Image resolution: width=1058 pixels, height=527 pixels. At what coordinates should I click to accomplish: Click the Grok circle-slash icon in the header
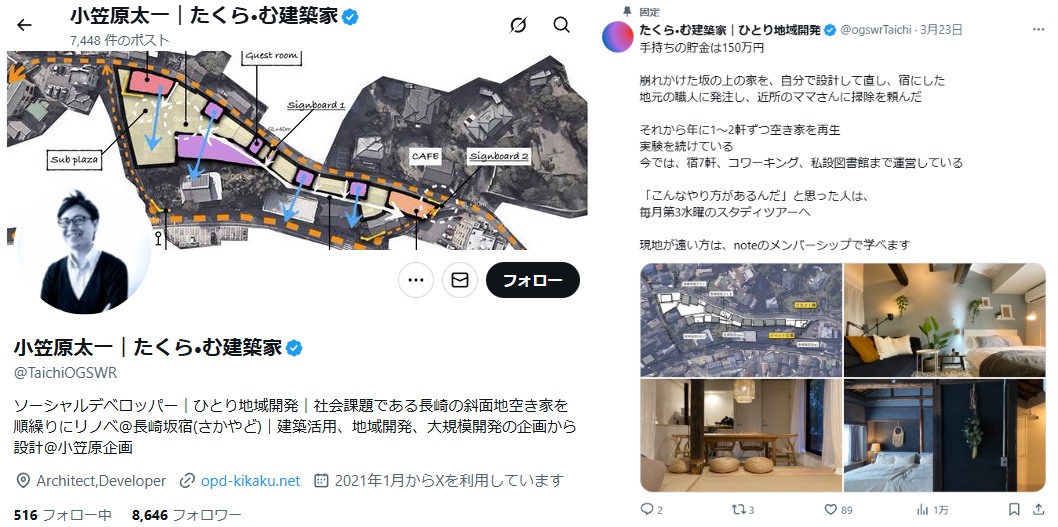518,26
